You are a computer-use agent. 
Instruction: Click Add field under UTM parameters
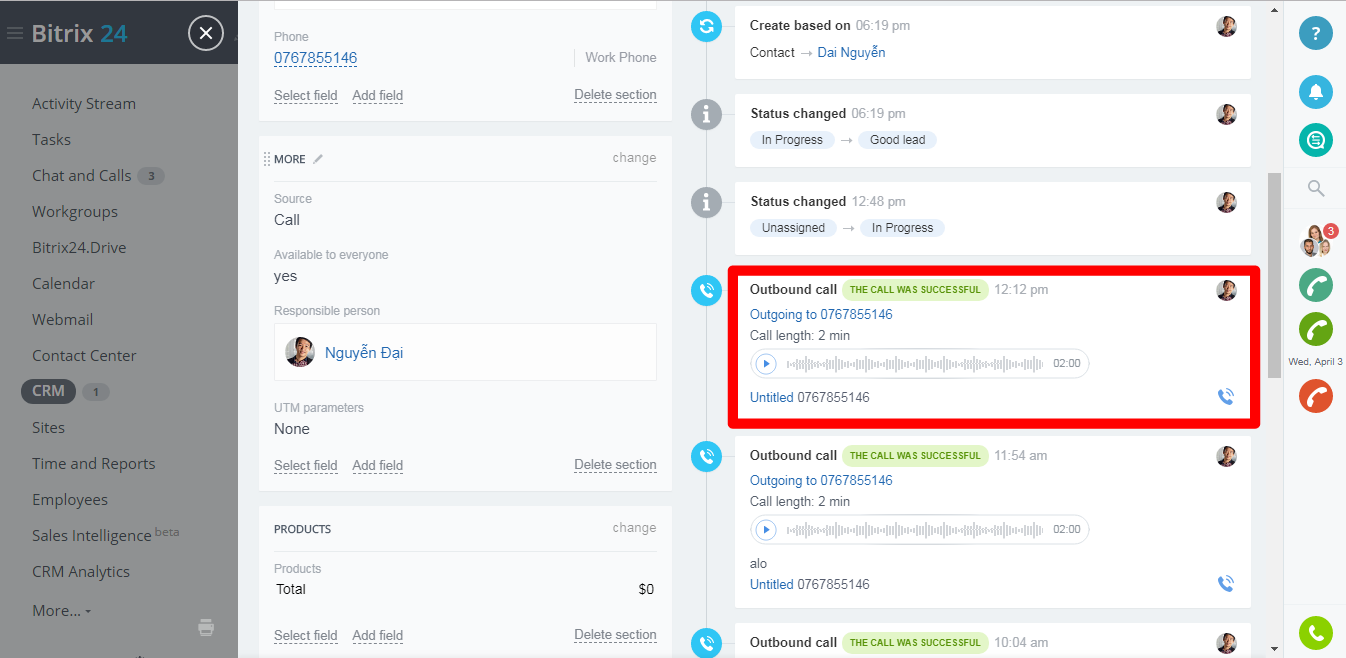pyautogui.click(x=378, y=466)
